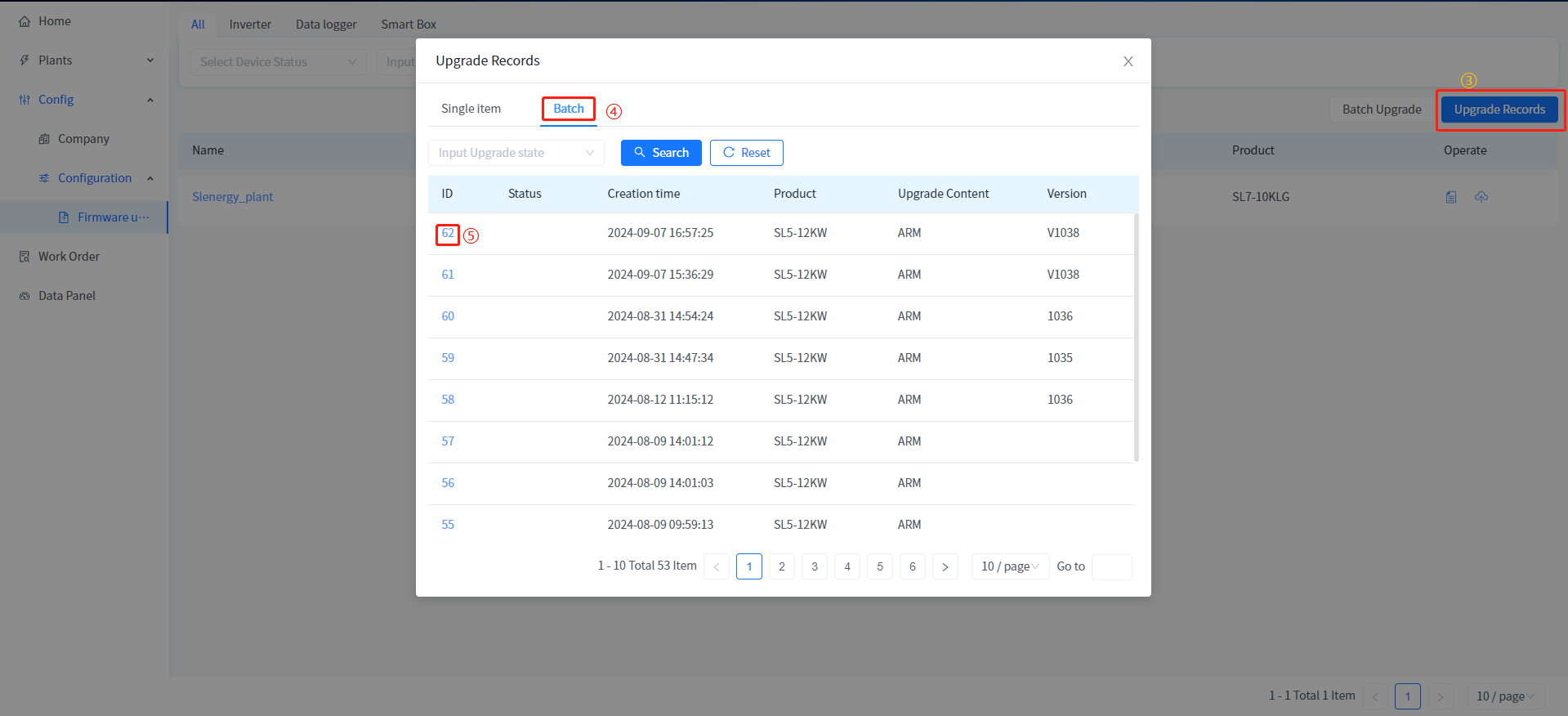
Task: Collapse the Config sidebar section
Action: click(150, 100)
